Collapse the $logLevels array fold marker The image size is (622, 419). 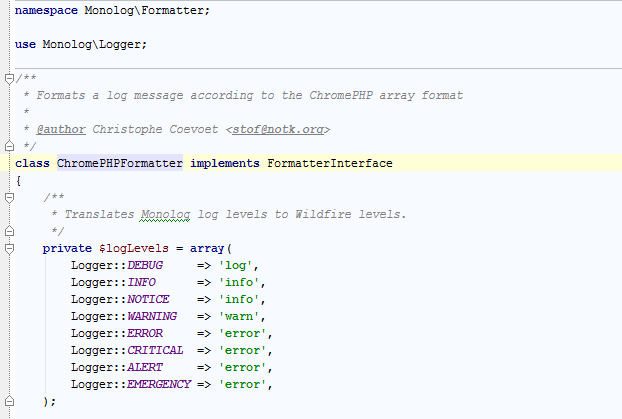(10, 248)
